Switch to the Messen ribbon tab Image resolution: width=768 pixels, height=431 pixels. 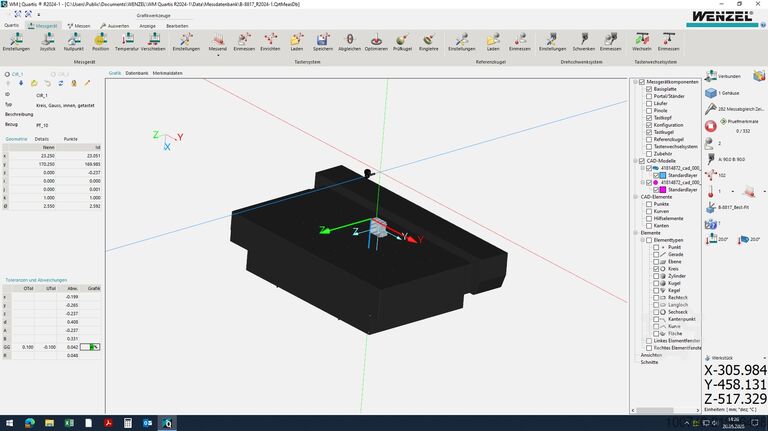[x=79, y=25]
